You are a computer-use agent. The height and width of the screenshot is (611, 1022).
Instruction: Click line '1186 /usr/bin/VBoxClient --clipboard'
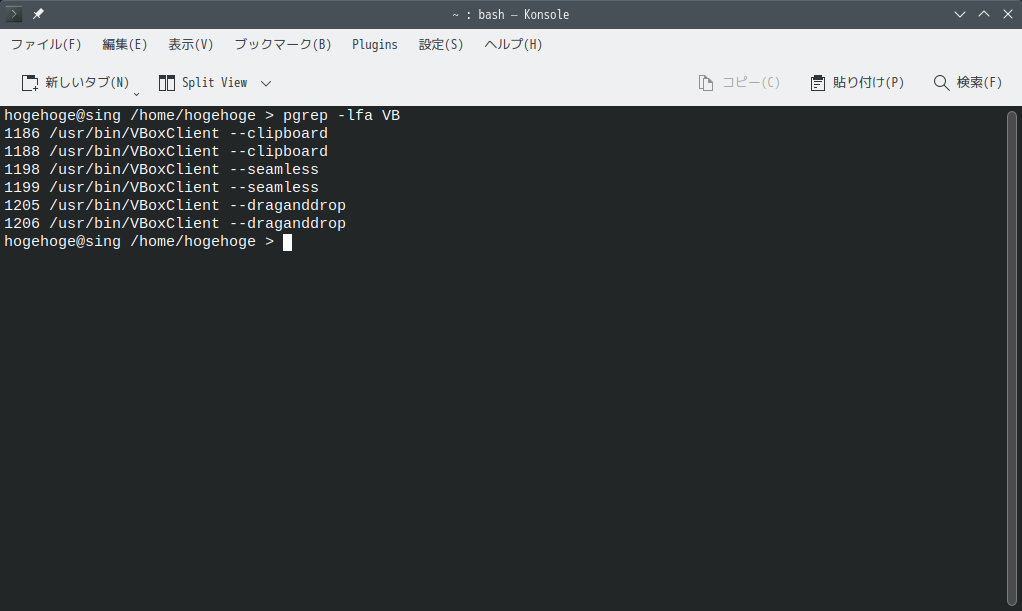(166, 133)
